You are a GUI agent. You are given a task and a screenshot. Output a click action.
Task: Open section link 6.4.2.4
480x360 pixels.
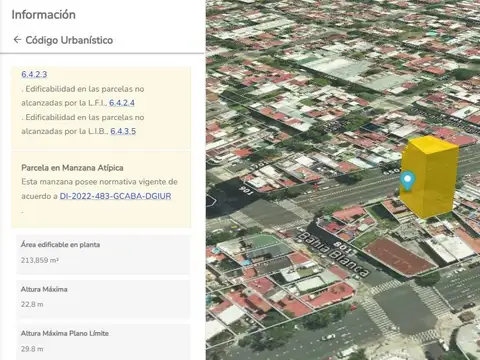[122, 103]
